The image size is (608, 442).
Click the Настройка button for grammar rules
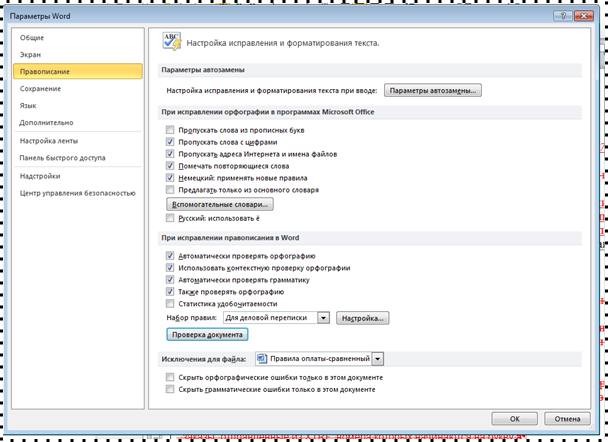pyautogui.click(x=363, y=318)
